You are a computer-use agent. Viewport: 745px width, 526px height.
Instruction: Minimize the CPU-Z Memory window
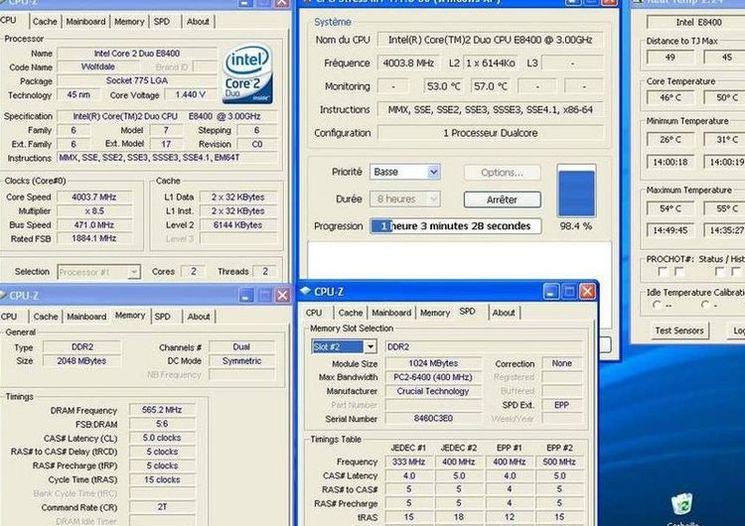[246, 296]
